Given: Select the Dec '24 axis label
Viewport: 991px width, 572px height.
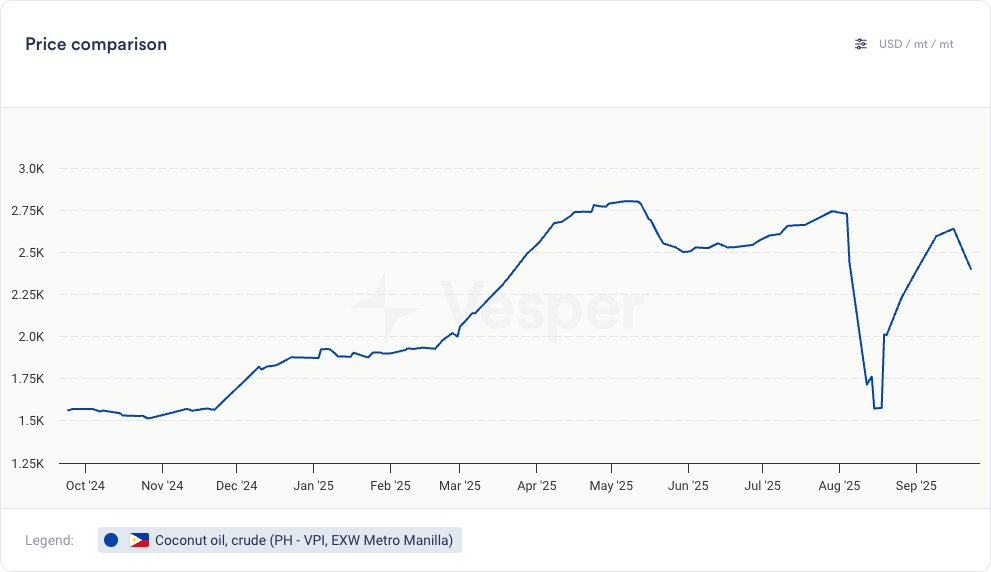Looking at the screenshot, I should point(237,486).
